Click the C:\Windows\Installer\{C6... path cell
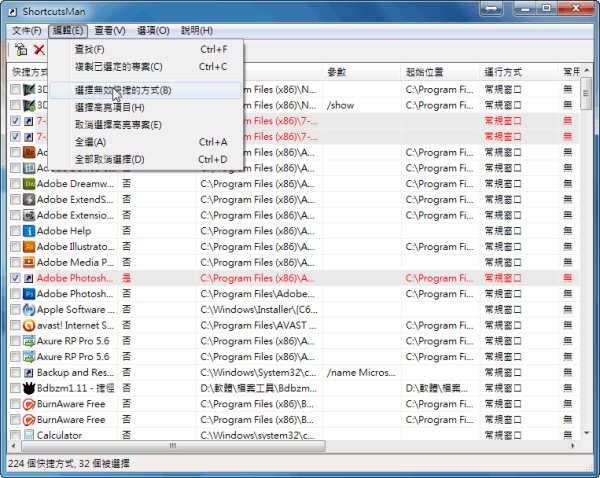 click(259, 310)
